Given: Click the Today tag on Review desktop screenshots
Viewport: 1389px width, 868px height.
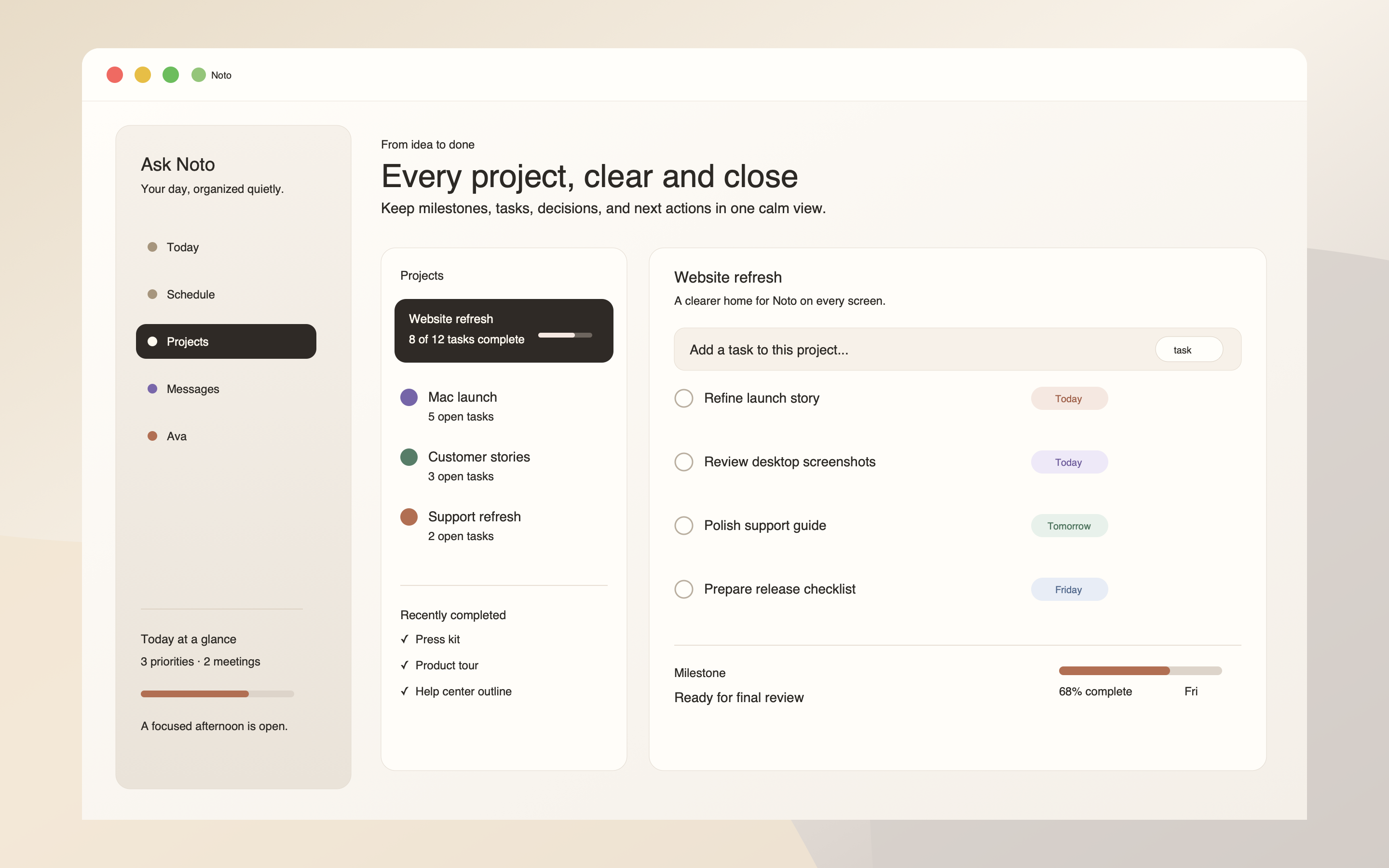Looking at the screenshot, I should (x=1069, y=462).
